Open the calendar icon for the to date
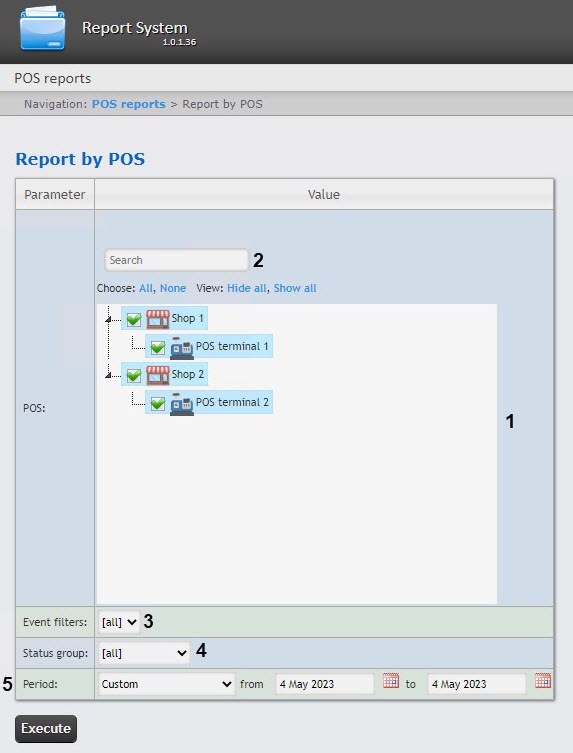Image resolution: width=573 pixels, height=753 pixels. [543, 681]
